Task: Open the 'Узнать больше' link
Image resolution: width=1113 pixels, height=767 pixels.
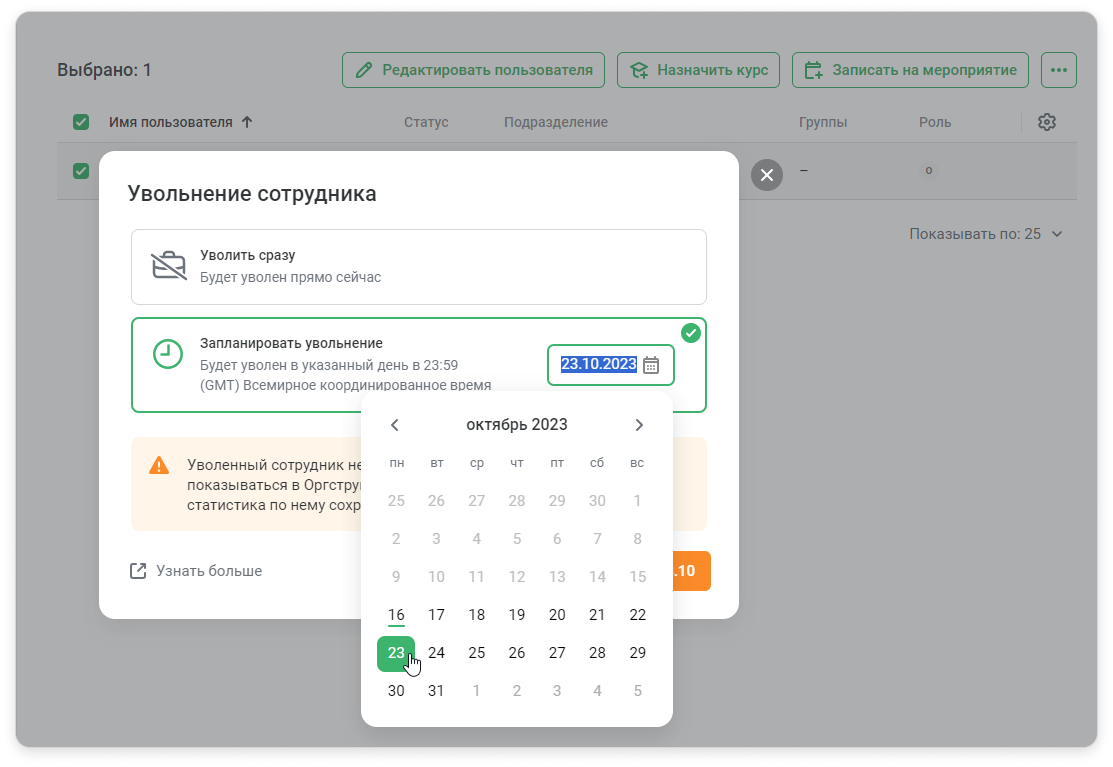Action: point(196,571)
